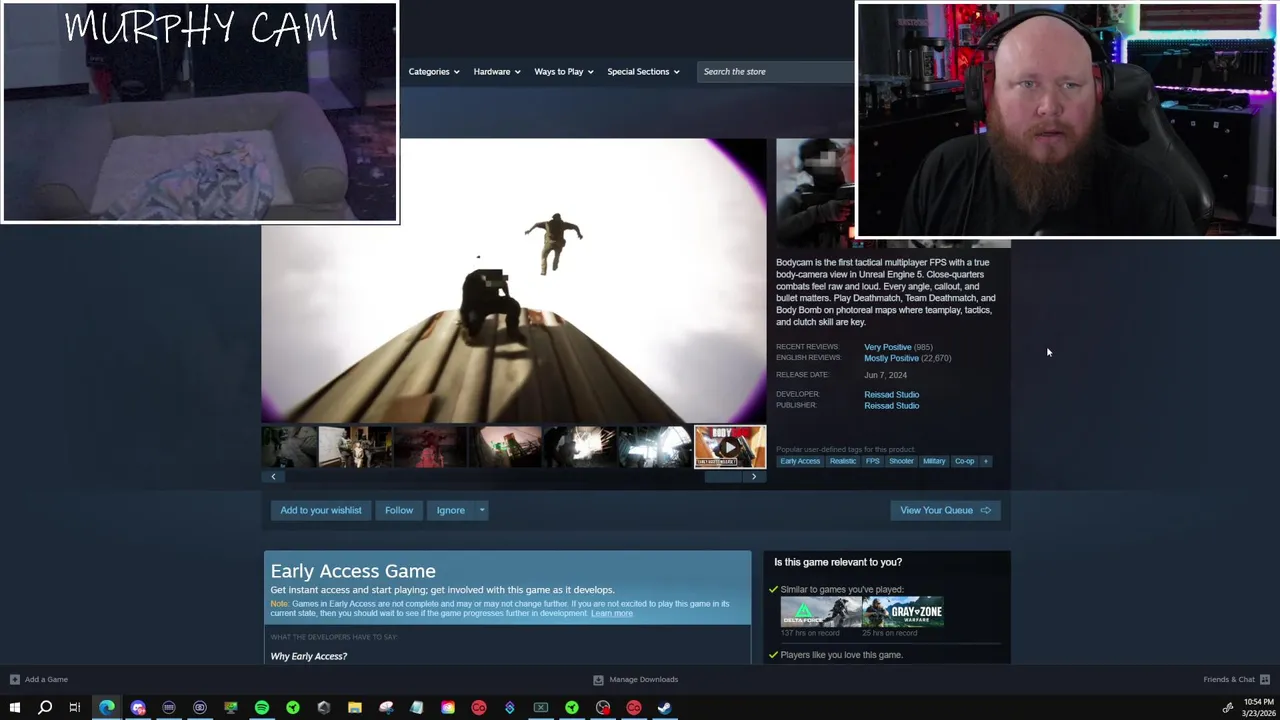Open the Friends & Chat icon
This screenshot has height=720, width=1280.
pyautogui.click(x=1265, y=680)
